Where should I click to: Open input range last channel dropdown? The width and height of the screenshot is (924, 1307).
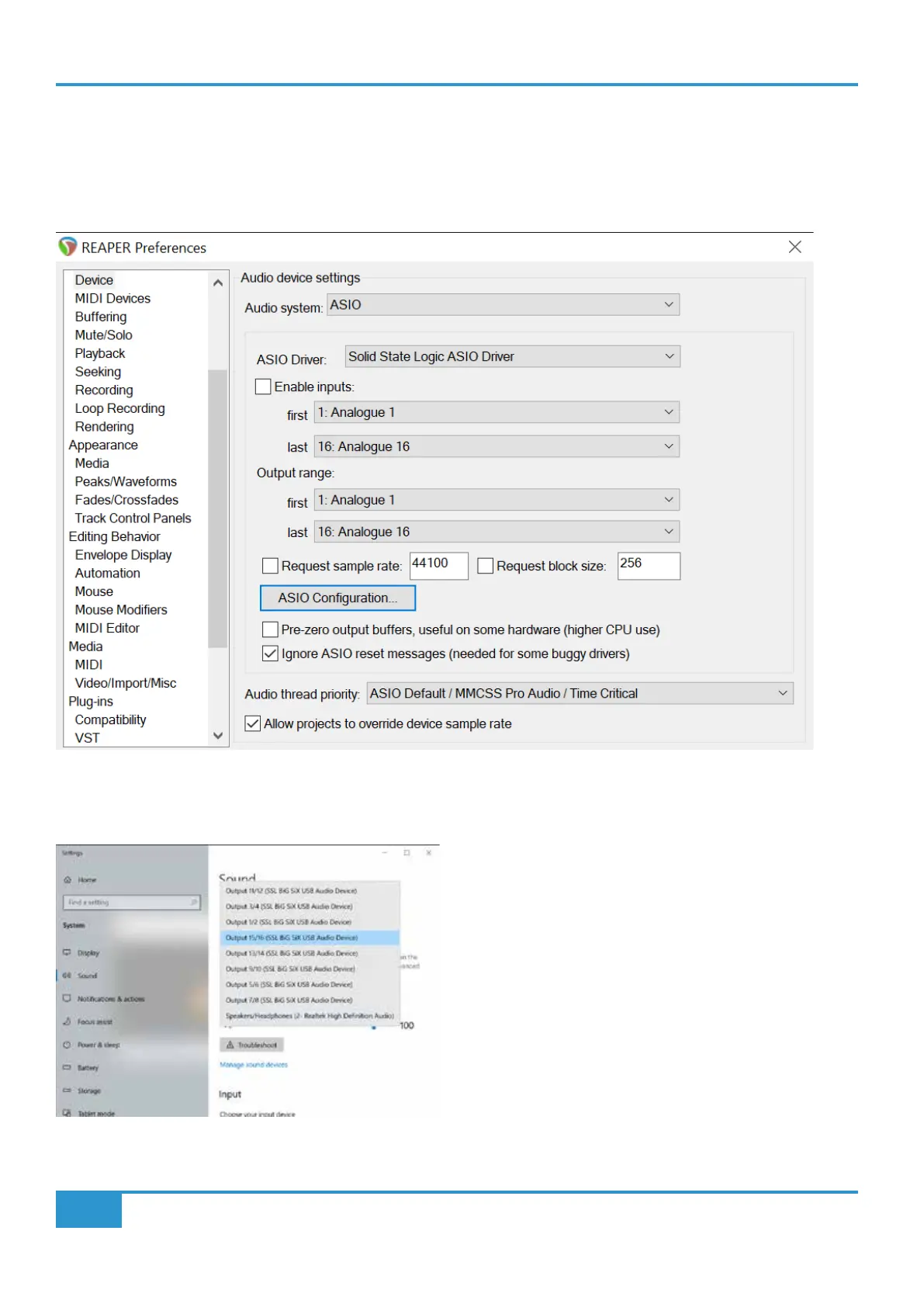tap(497, 446)
